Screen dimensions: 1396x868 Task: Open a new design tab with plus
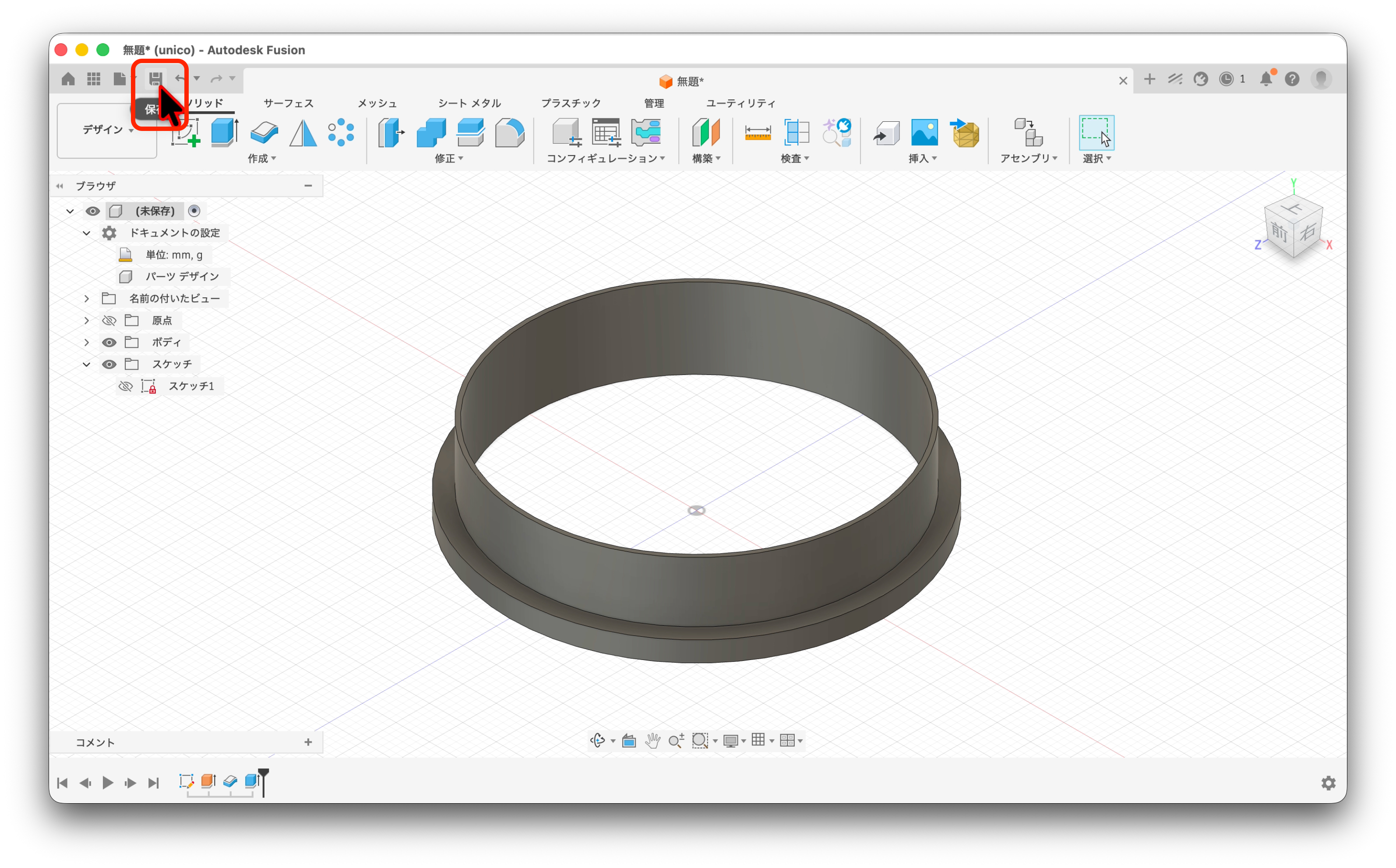click(1149, 79)
